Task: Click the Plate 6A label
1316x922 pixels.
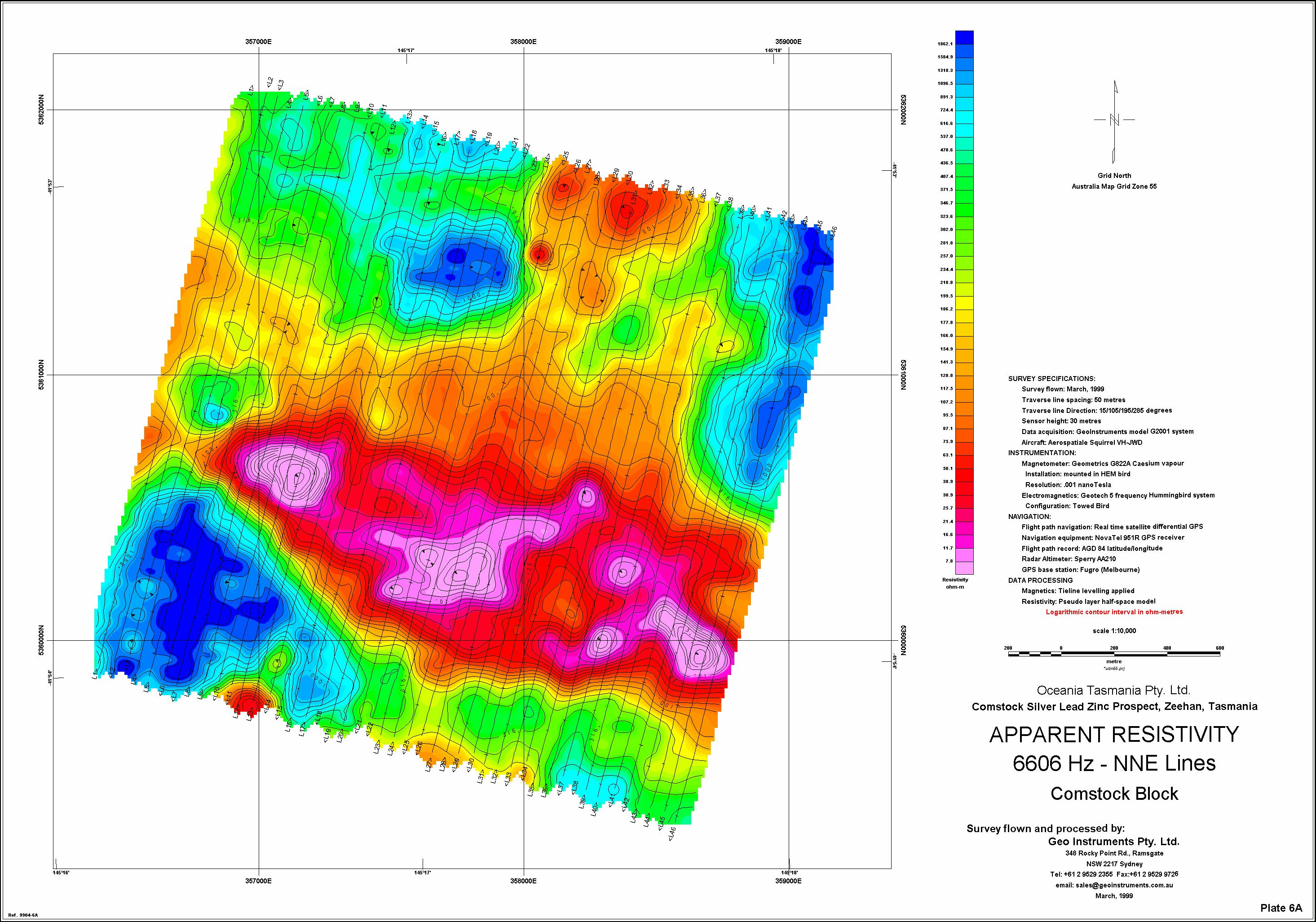Action: pyautogui.click(x=1281, y=908)
